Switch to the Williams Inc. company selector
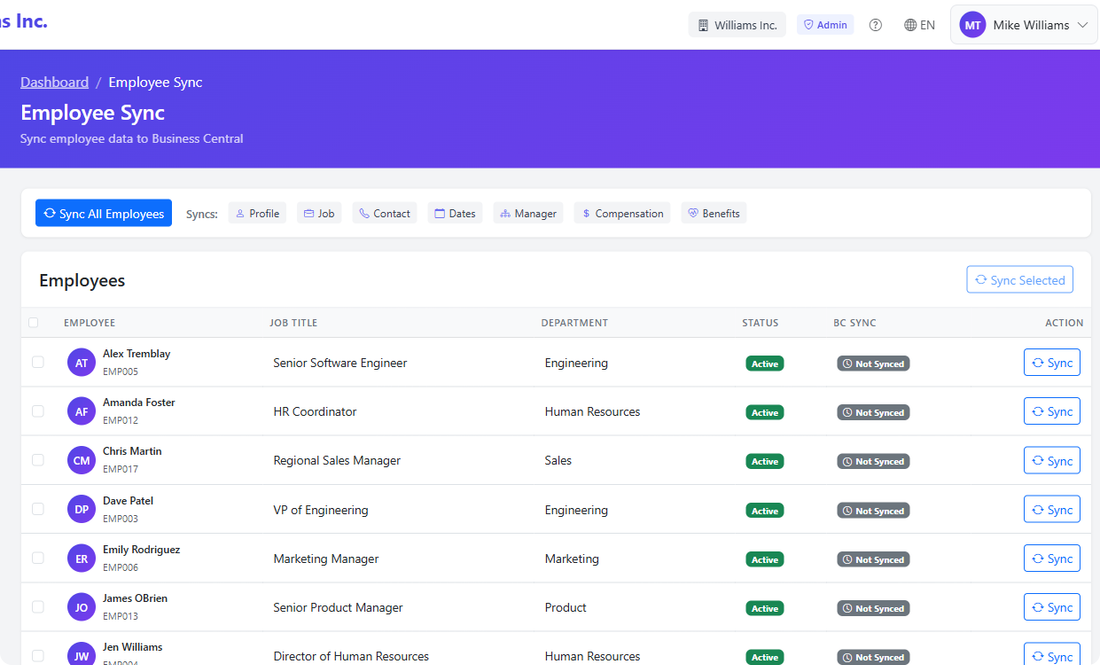This screenshot has height=665, width=1100. 737,24
